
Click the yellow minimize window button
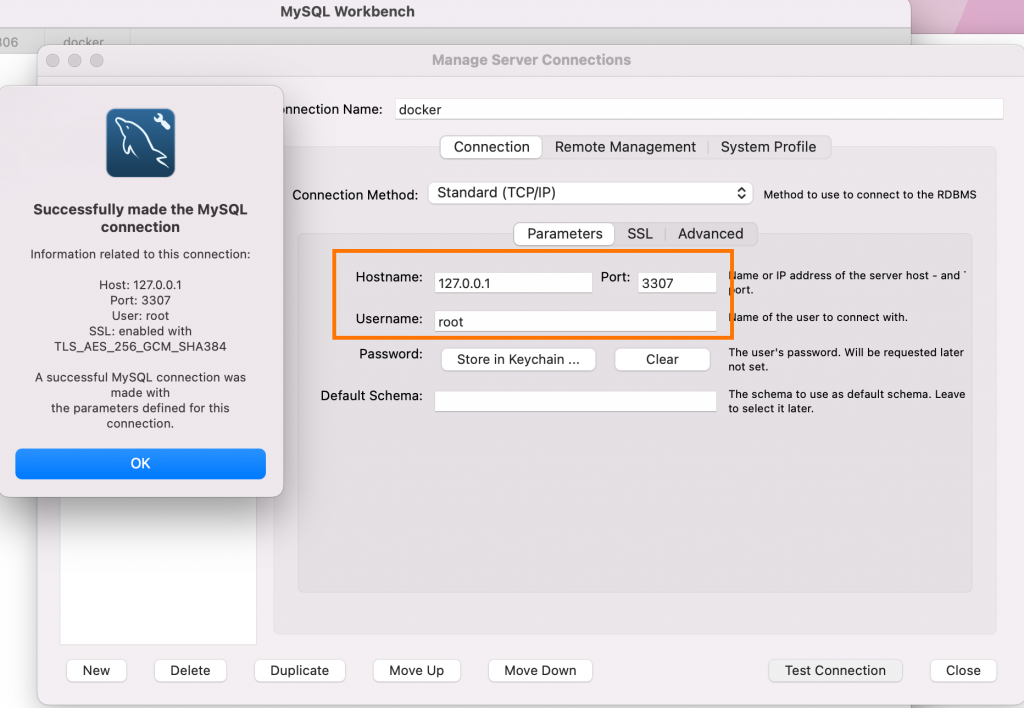74,61
